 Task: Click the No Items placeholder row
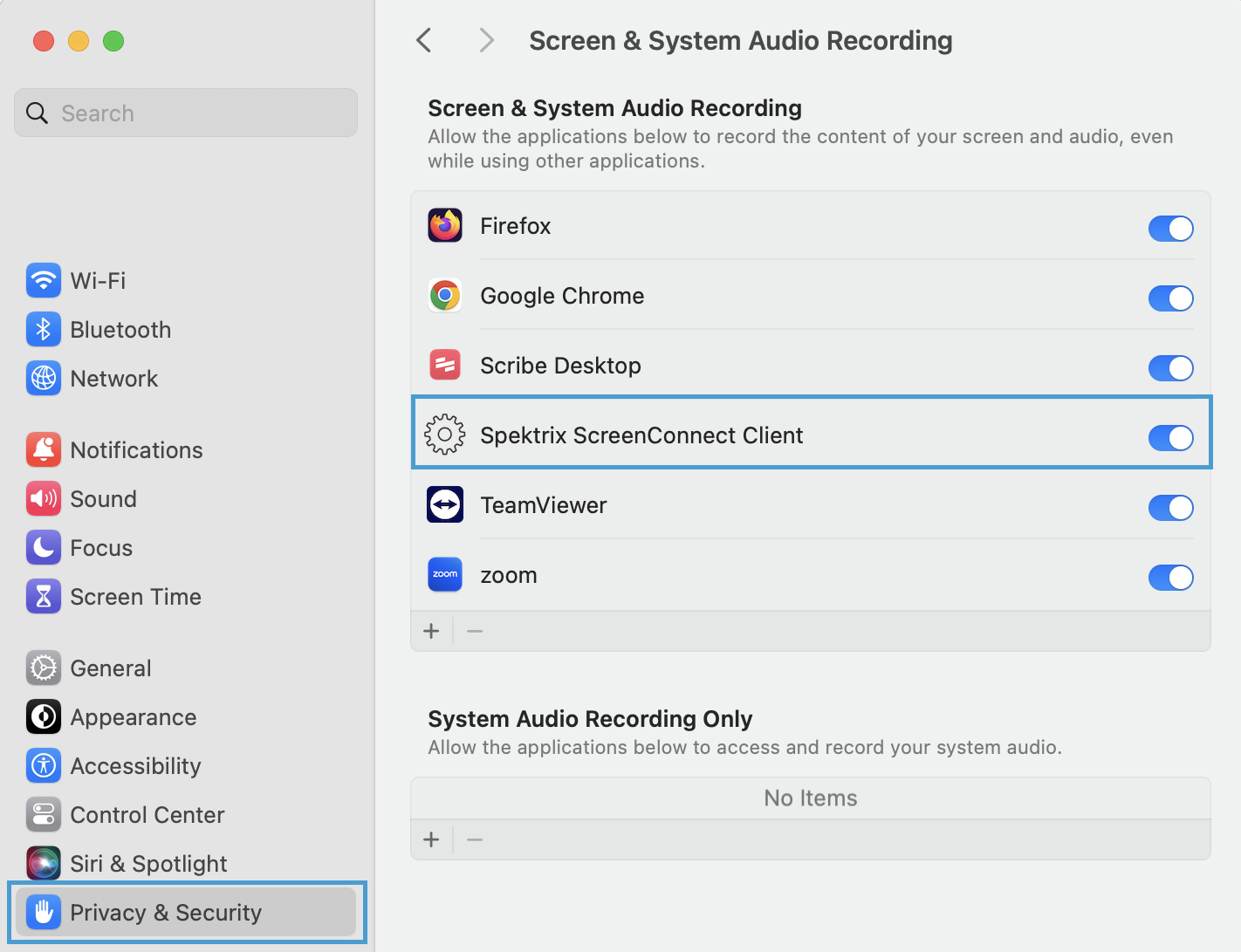pyautogui.click(x=811, y=798)
